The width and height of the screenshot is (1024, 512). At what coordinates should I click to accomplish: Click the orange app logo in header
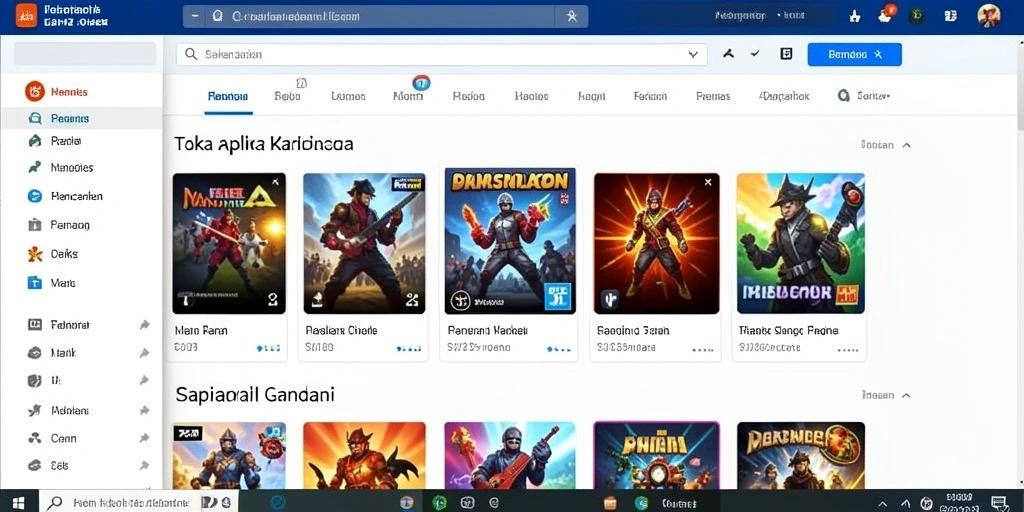[x=27, y=16]
